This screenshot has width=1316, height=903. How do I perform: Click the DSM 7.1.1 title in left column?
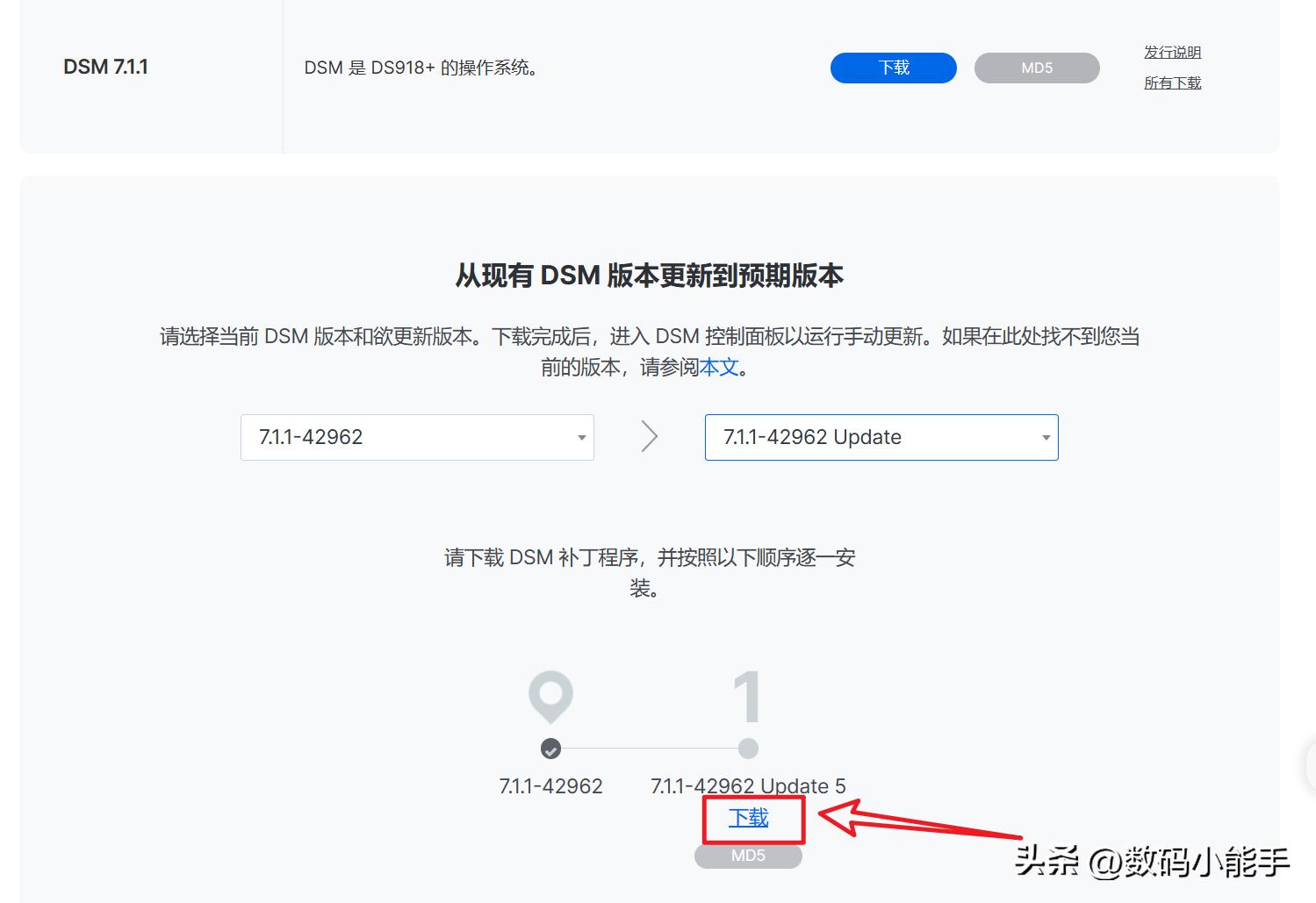[x=105, y=67]
